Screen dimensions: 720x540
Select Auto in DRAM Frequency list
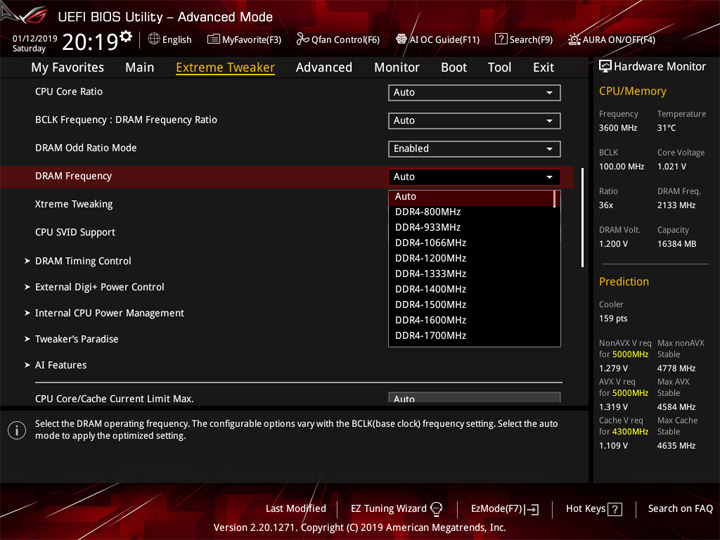click(x=472, y=197)
